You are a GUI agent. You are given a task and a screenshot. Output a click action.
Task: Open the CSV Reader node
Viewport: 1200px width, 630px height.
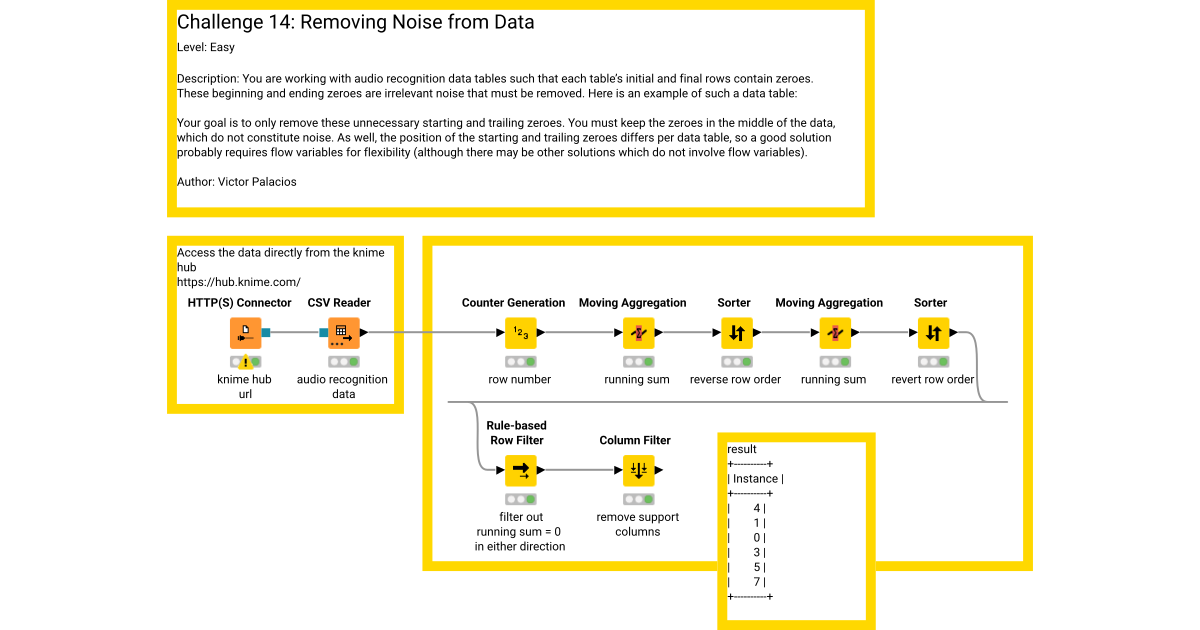343,332
